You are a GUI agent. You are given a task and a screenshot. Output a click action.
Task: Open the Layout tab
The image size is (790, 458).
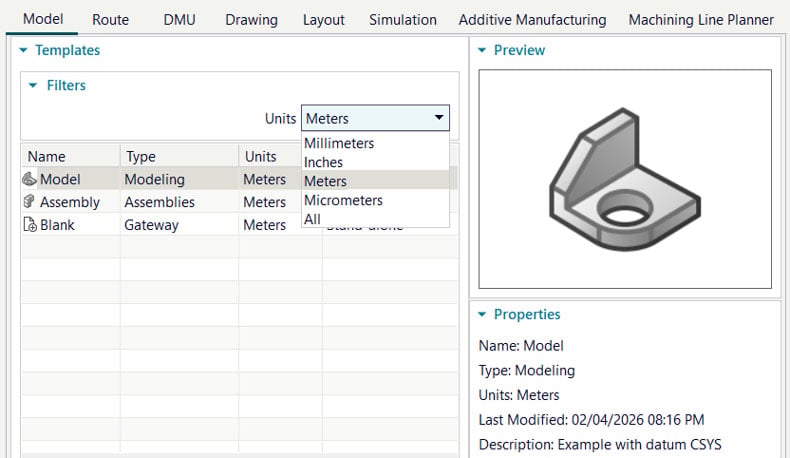click(323, 20)
